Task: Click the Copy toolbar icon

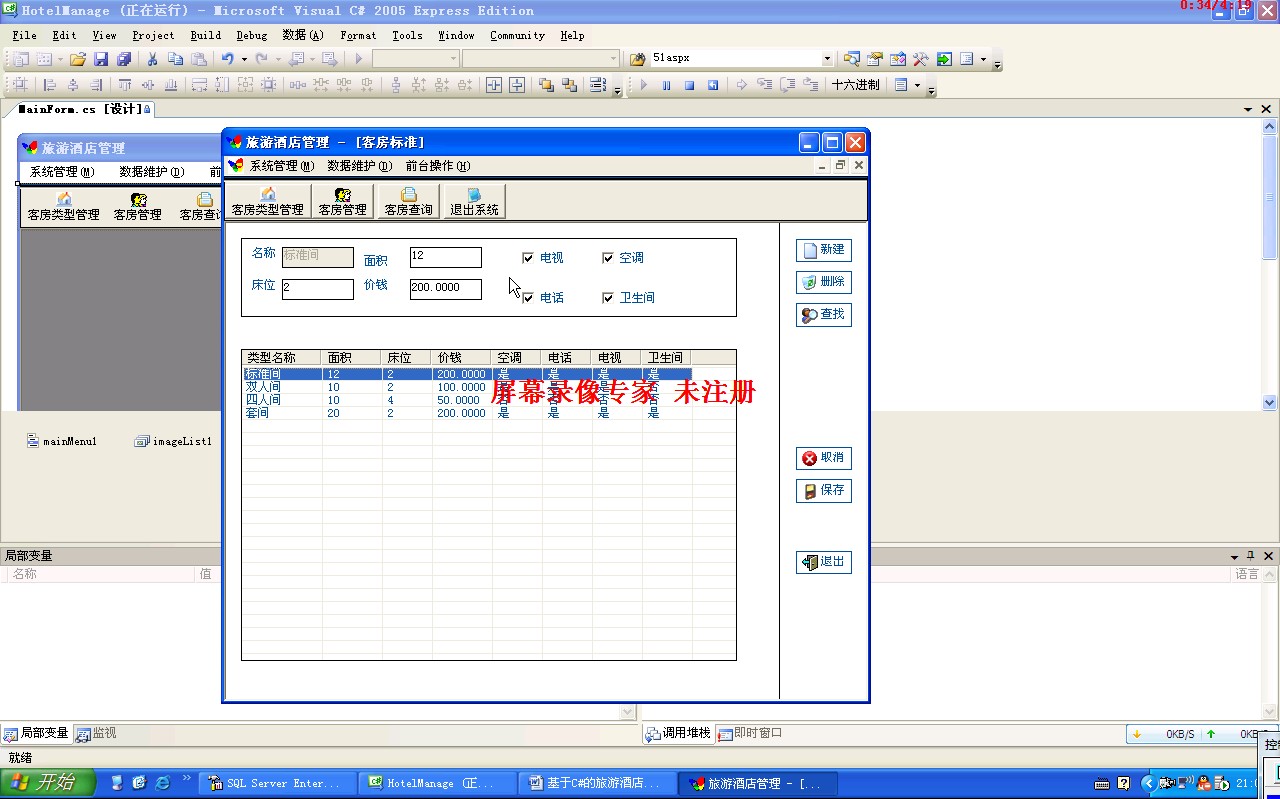Action: (x=175, y=59)
